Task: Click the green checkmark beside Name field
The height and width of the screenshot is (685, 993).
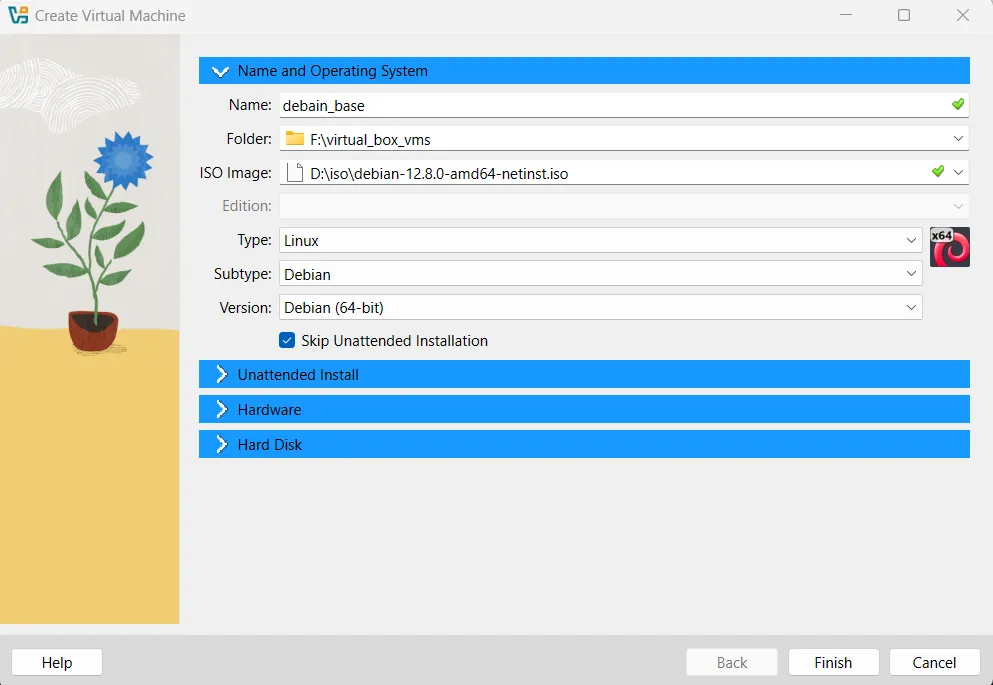Action: [958, 104]
